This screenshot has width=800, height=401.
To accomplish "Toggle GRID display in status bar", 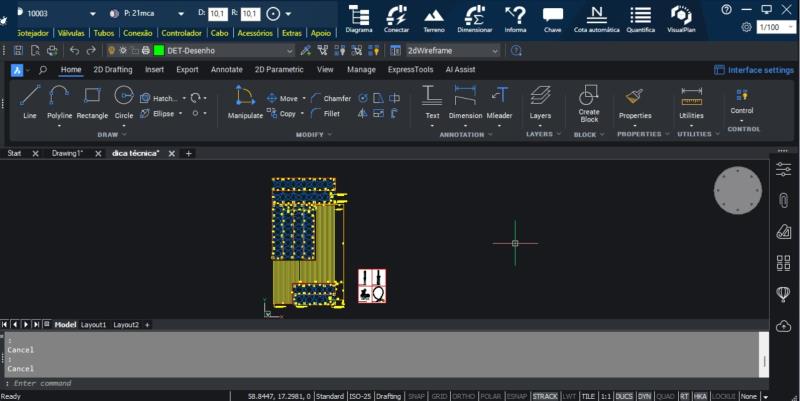I will tap(440, 396).
